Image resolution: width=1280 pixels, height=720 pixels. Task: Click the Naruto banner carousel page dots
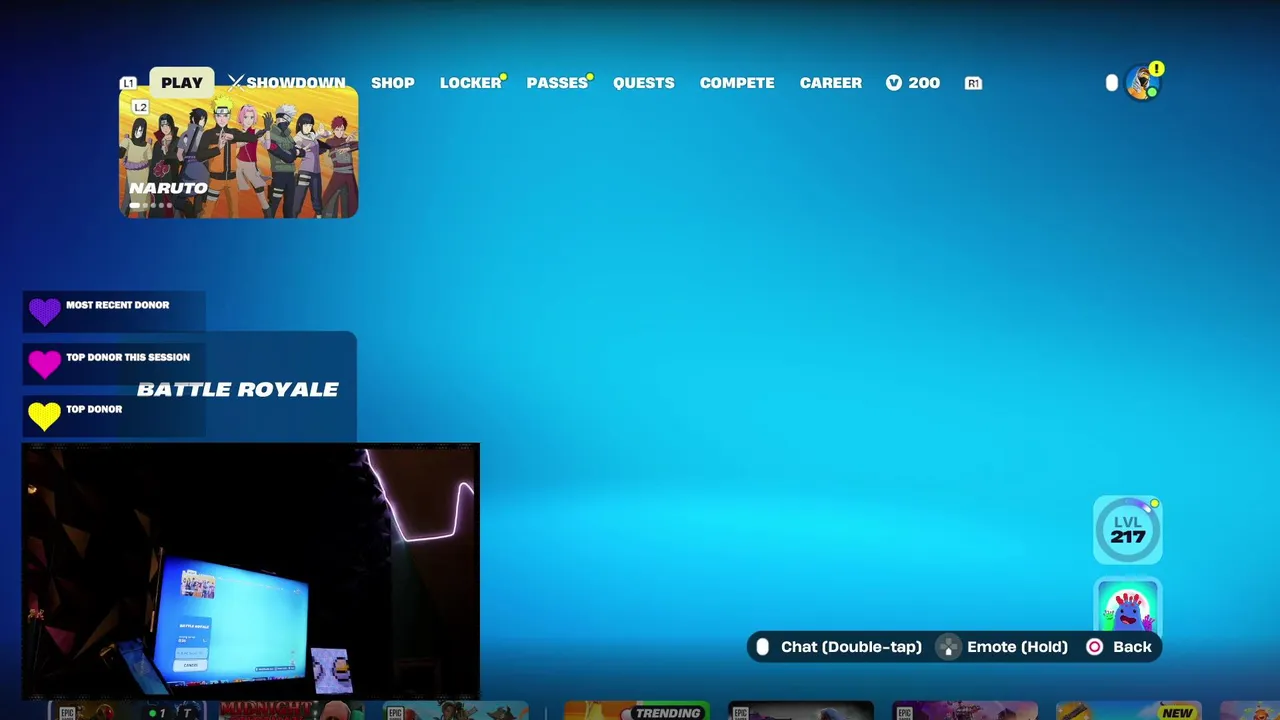pyautogui.click(x=151, y=206)
